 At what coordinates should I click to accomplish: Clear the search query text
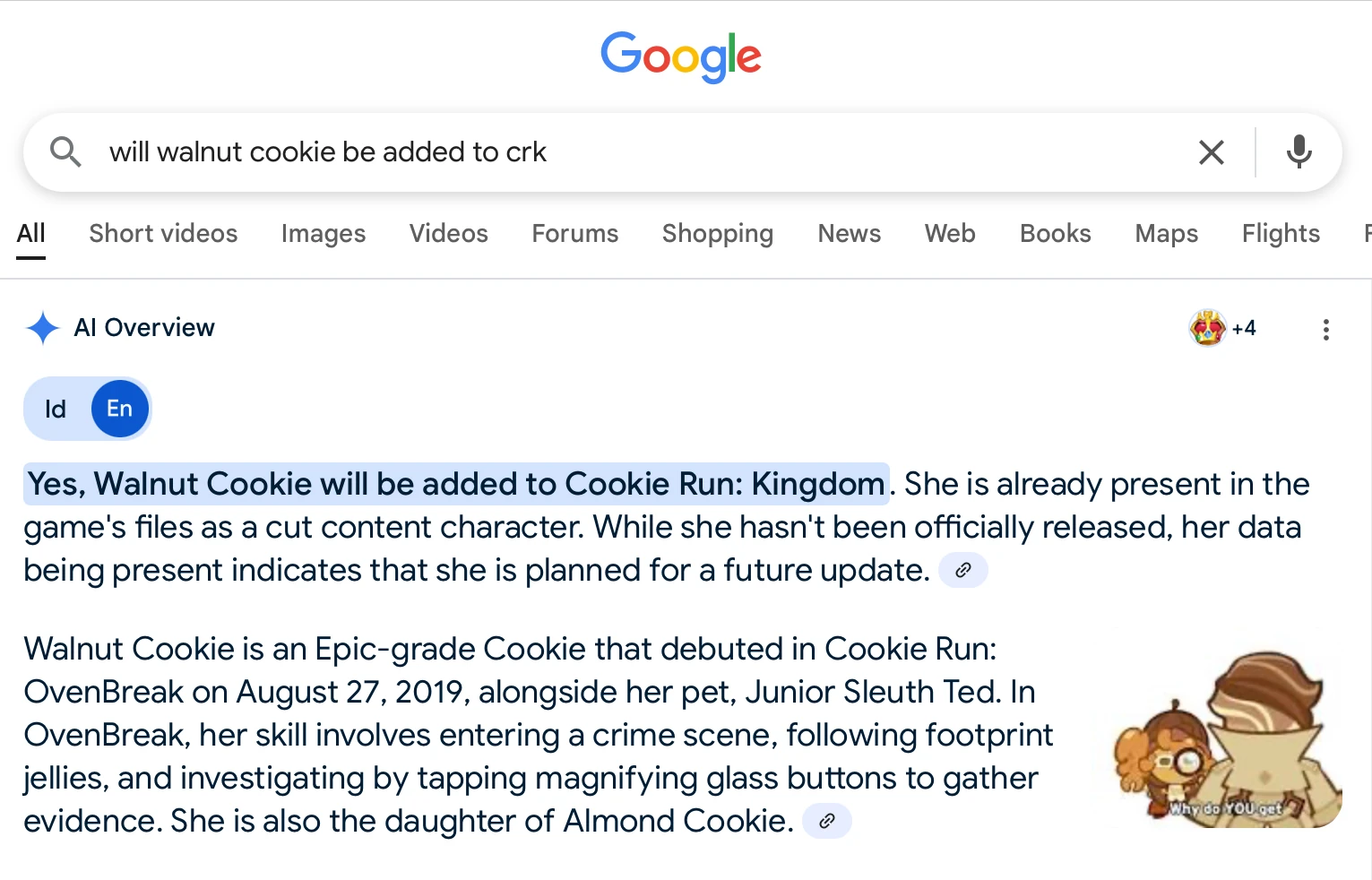[1211, 152]
